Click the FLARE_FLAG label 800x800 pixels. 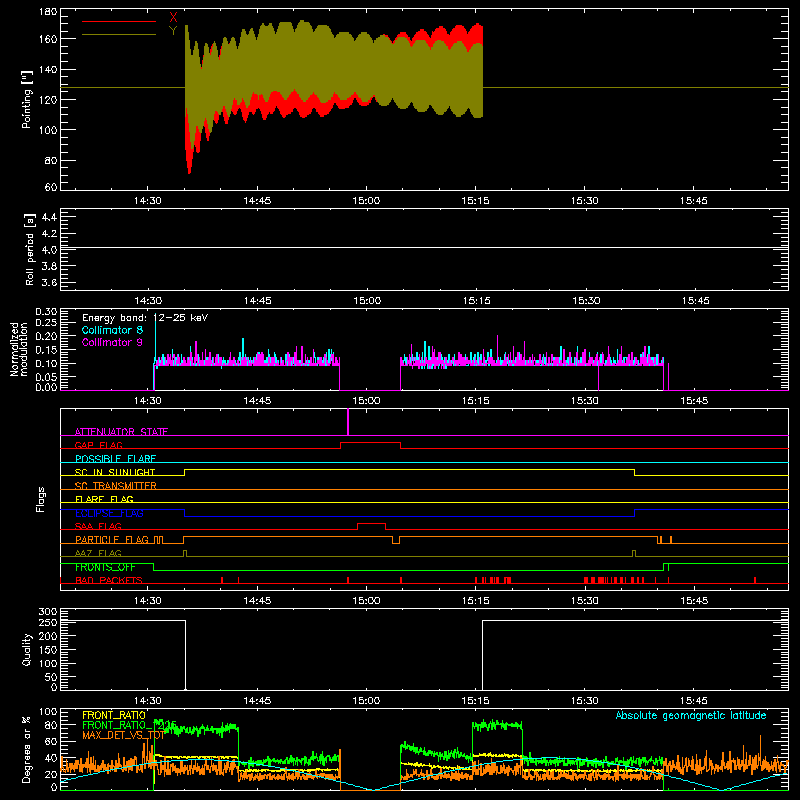(x=104, y=499)
